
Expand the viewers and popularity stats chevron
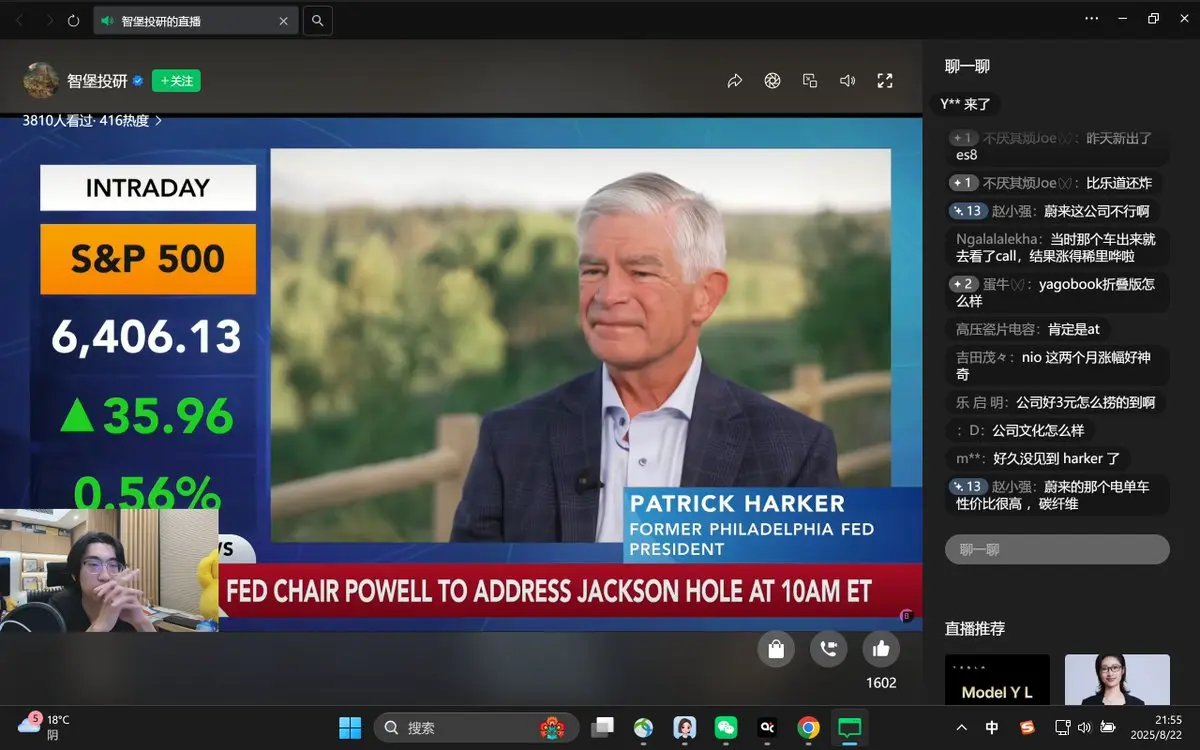[x=158, y=121]
